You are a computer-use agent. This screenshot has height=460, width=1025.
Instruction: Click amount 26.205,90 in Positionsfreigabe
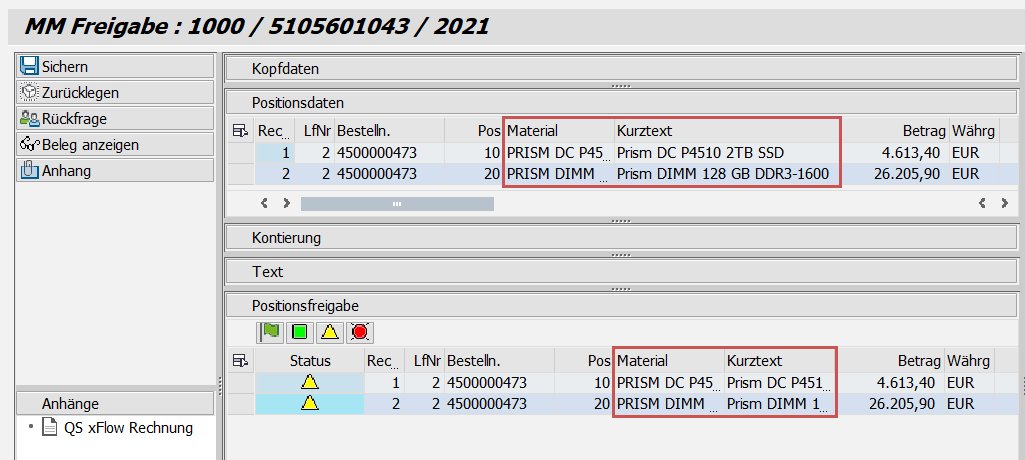click(892, 404)
